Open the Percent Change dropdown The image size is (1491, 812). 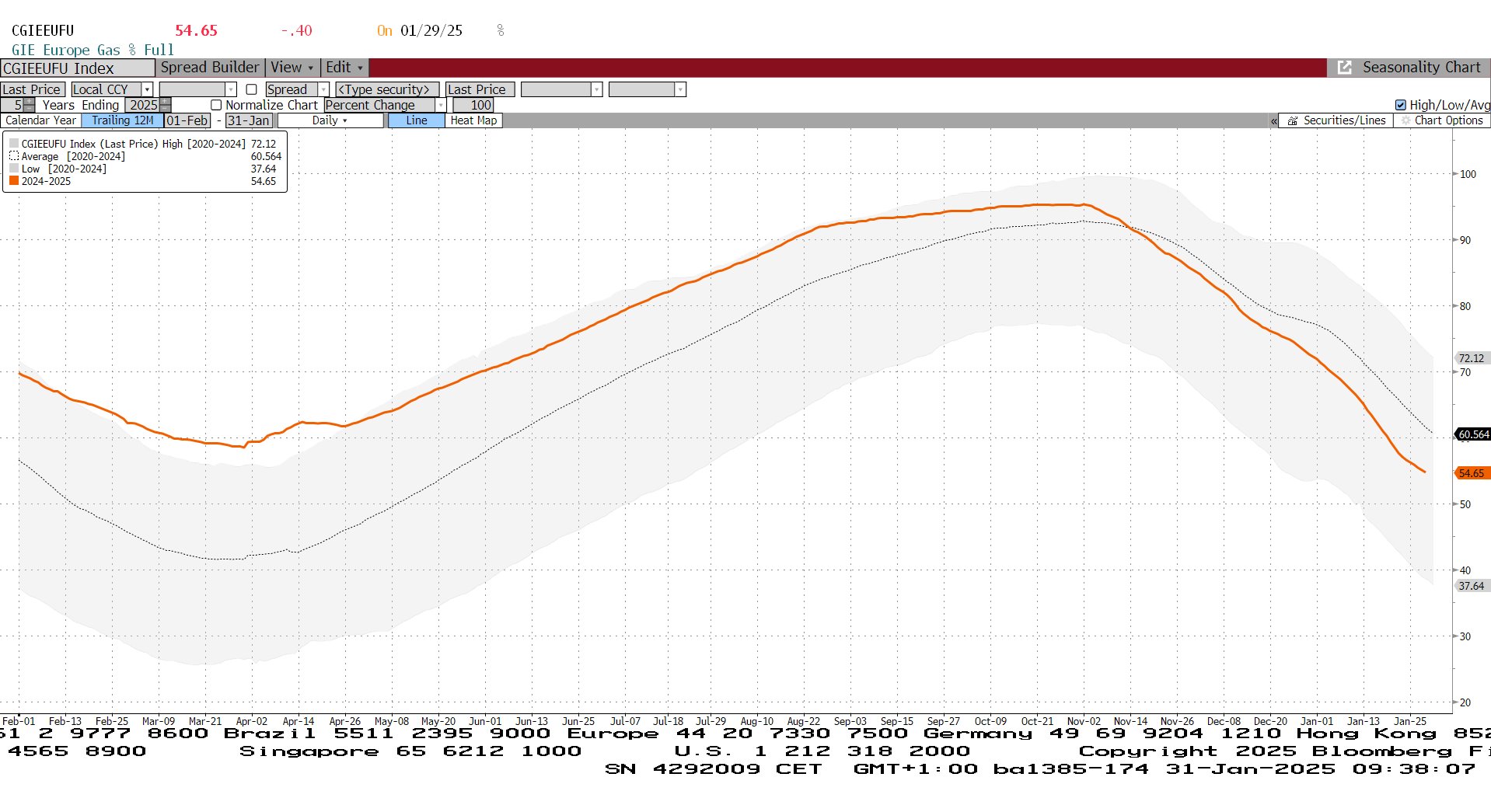coord(441,105)
